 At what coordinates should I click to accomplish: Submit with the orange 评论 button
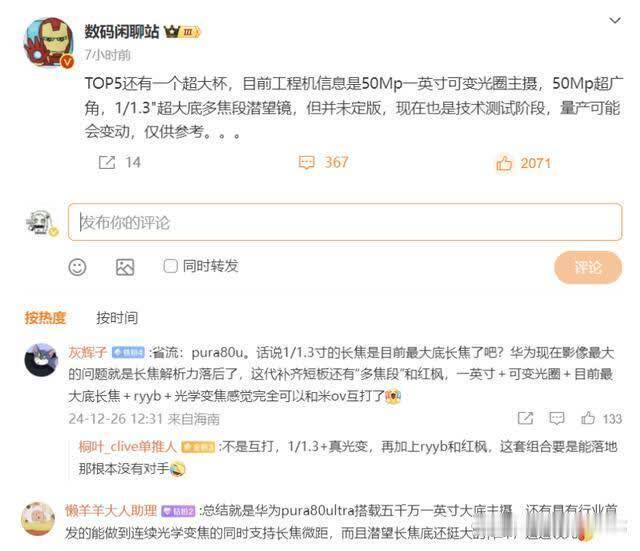[588, 267]
